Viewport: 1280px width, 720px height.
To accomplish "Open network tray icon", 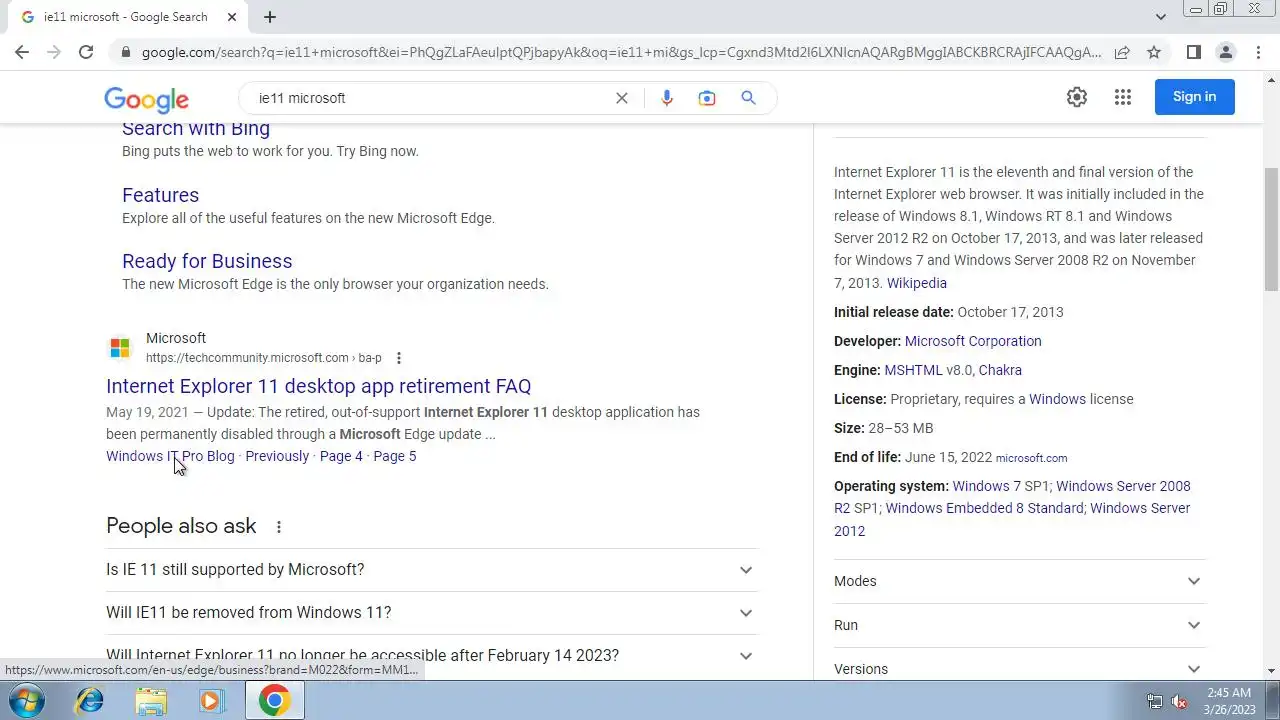I will tap(1155, 702).
